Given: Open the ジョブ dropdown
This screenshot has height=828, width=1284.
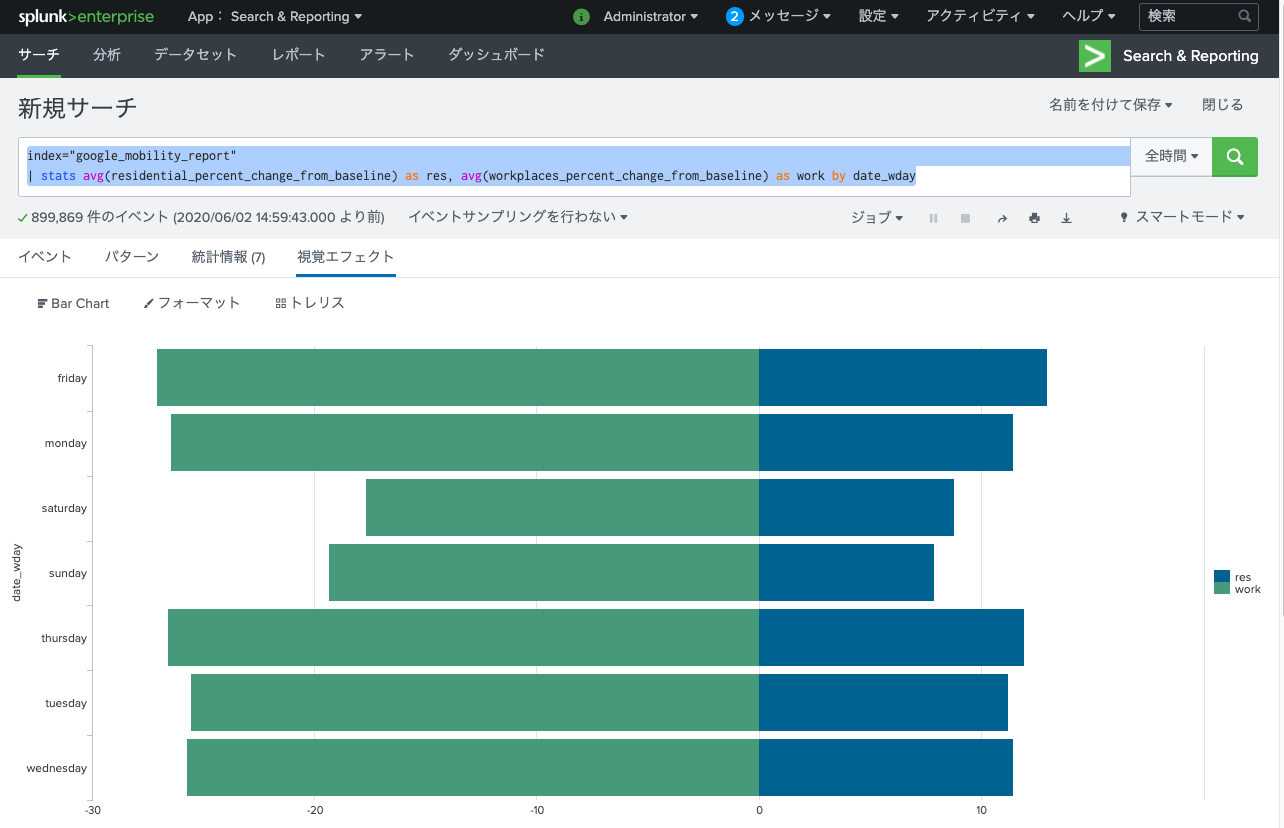Looking at the screenshot, I should [876, 217].
